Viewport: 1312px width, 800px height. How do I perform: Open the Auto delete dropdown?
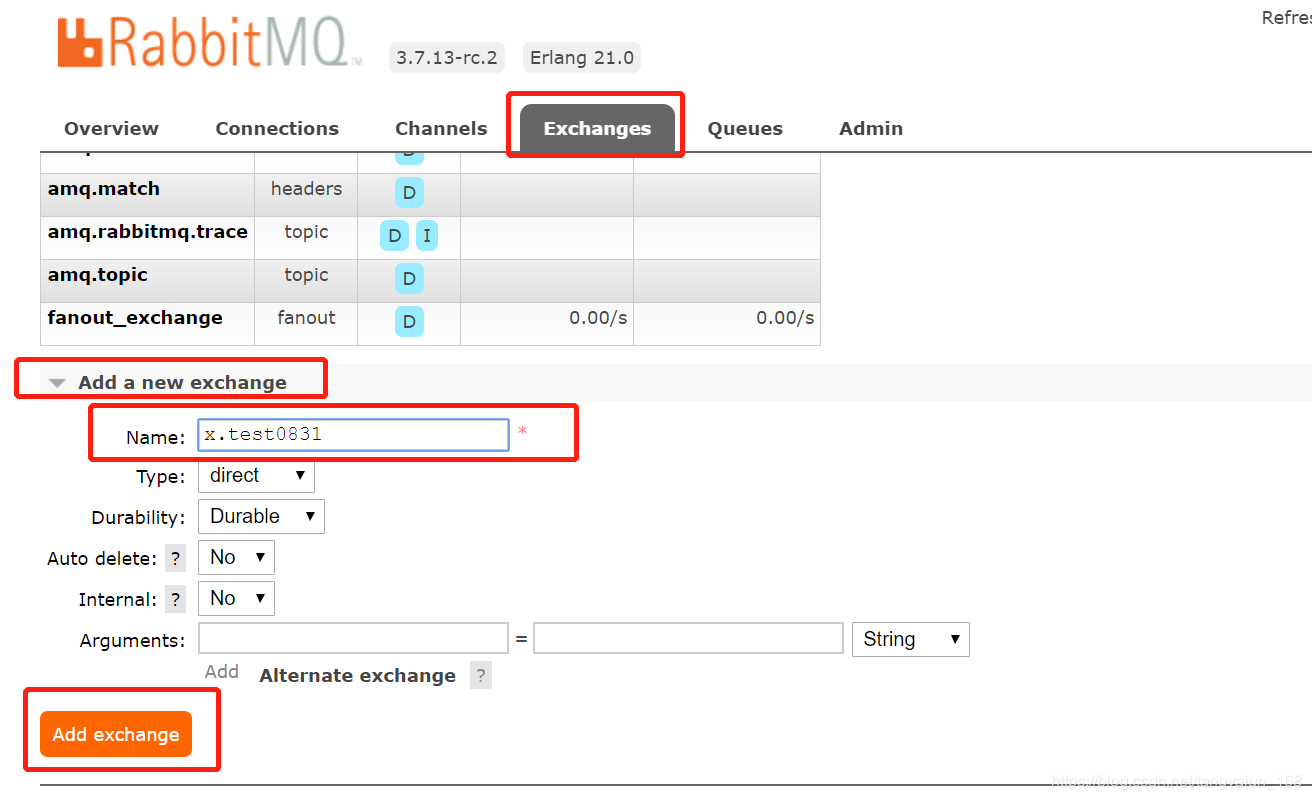(x=236, y=558)
